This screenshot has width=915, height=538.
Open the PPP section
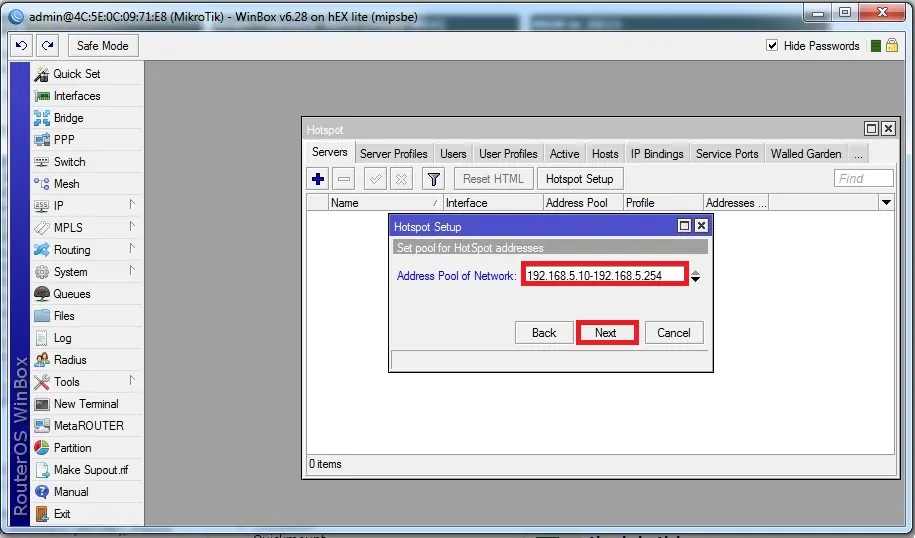coord(86,140)
